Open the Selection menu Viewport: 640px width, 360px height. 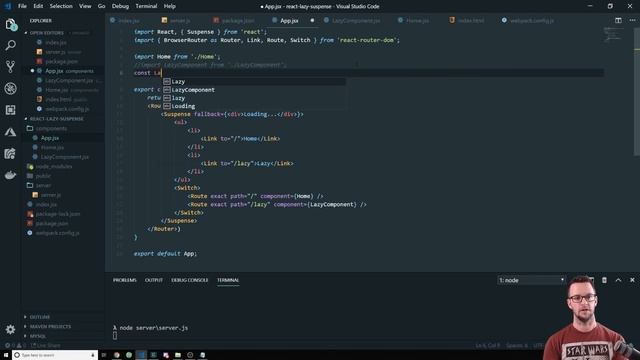(61, 6)
